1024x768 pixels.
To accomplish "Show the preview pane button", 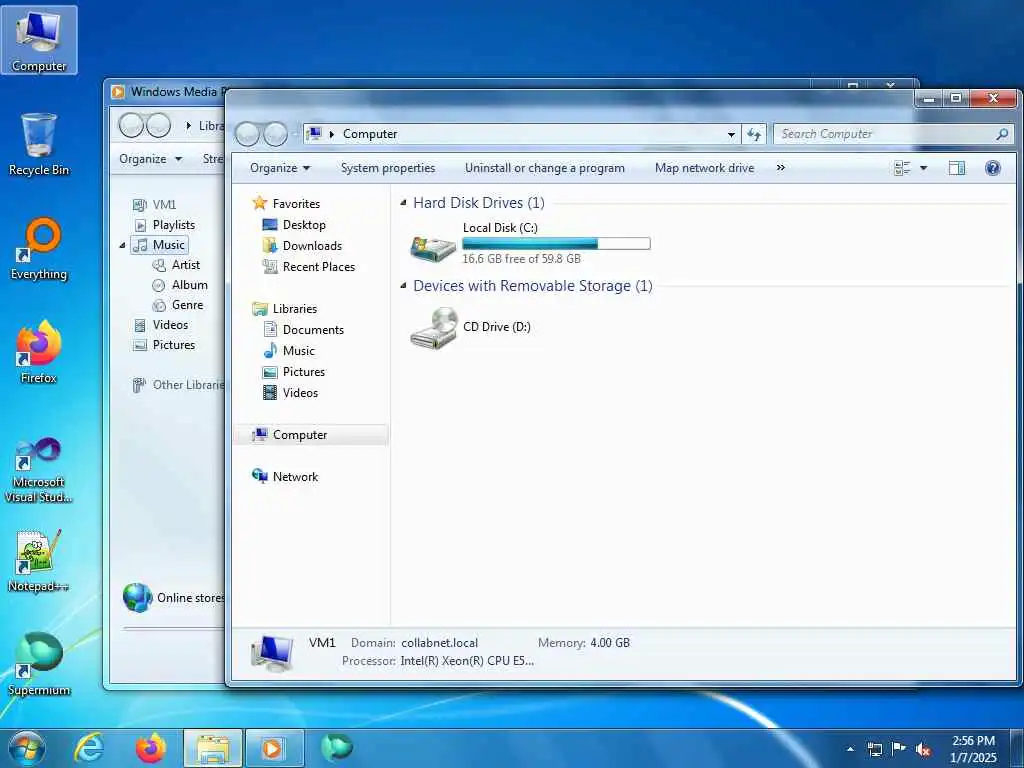I will pyautogui.click(x=957, y=168).
